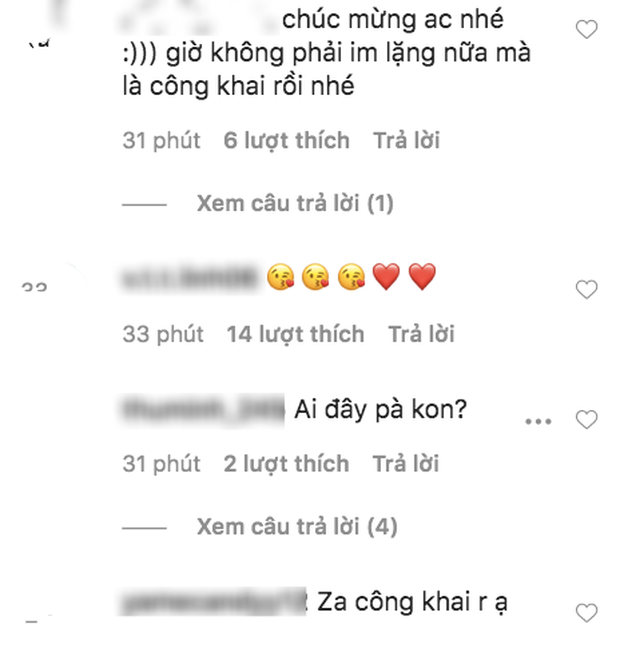
Task: Expand 'Xem câu trả lời (1)' replies
Action: (x=295, y=203)
